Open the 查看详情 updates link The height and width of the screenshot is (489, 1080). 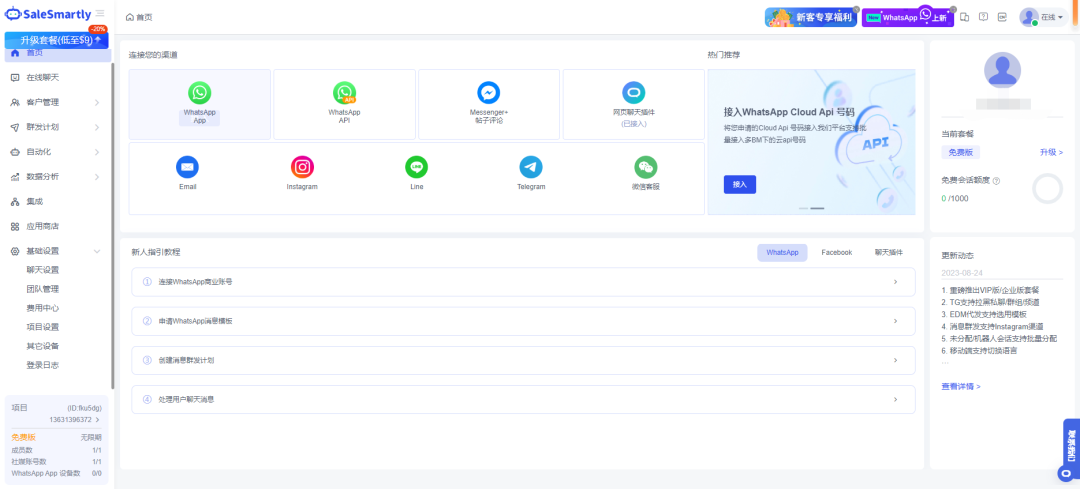point(961,386)
